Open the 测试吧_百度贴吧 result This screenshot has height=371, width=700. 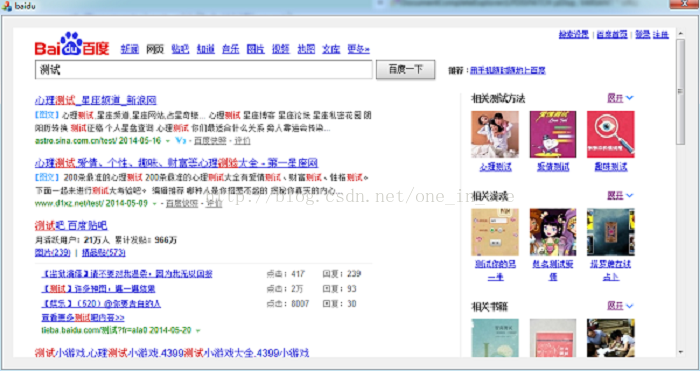coord(71,225)
